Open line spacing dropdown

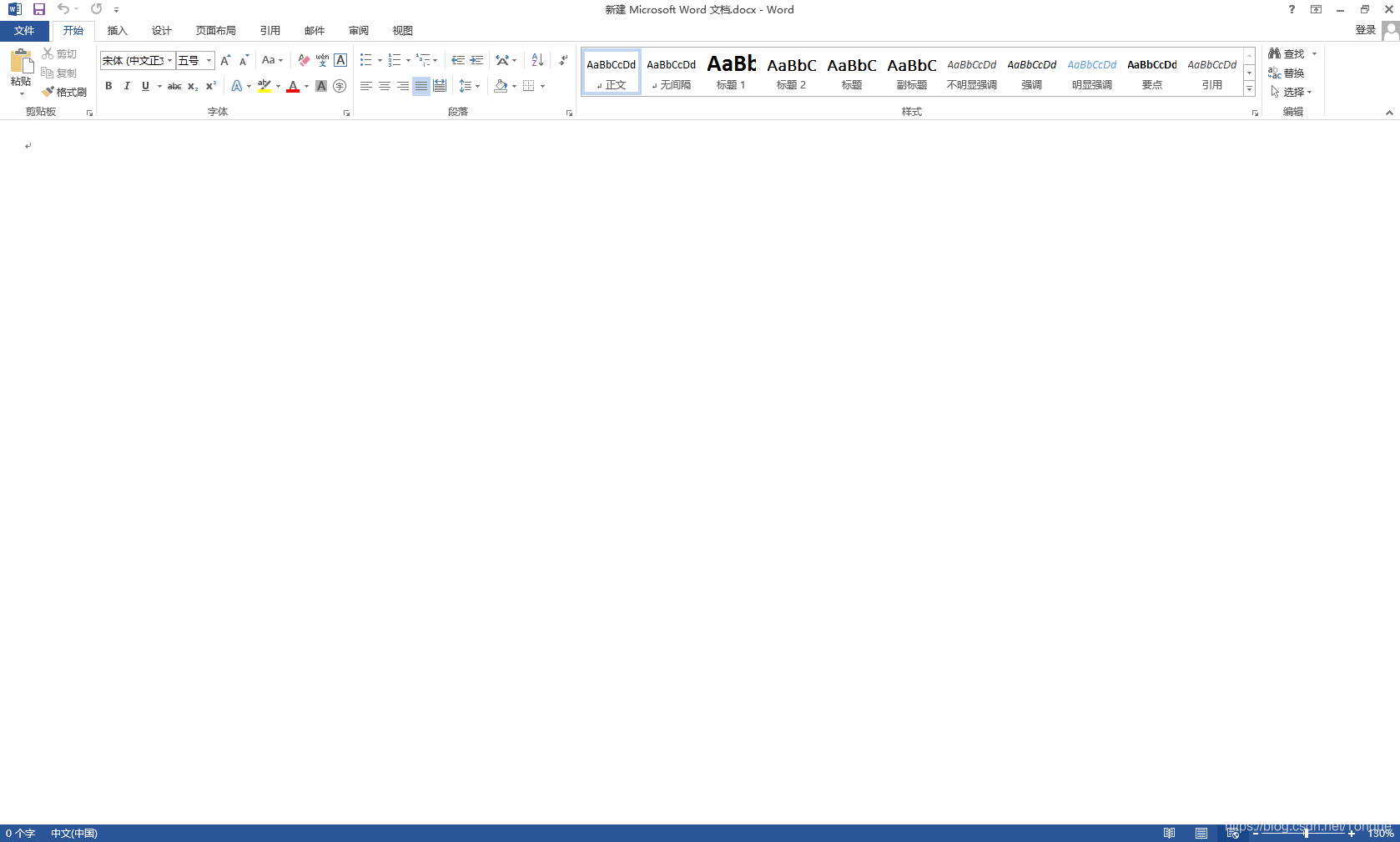coord(470,86)
